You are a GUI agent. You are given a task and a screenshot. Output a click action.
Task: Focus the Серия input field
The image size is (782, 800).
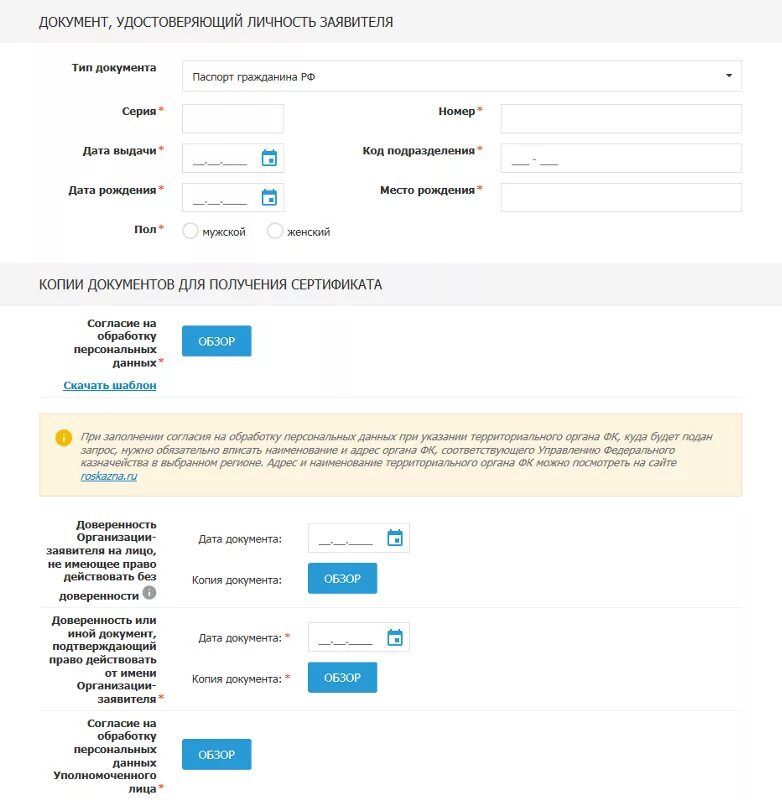[x=233, y=119]
